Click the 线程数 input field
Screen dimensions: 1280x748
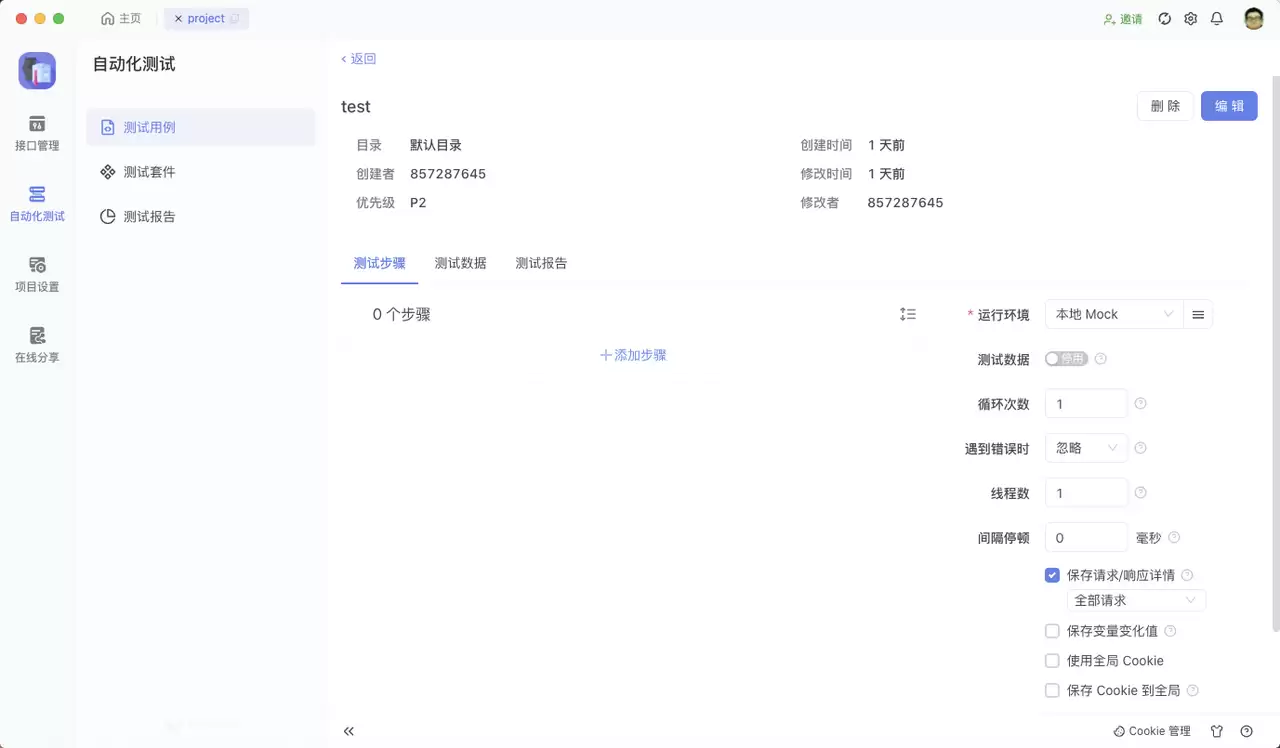tap(1086, 493)
